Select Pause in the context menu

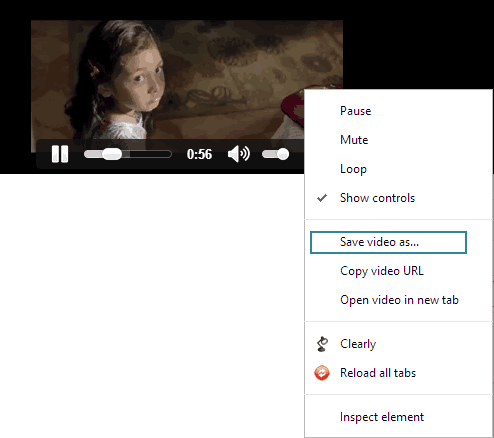click(398, 111)
